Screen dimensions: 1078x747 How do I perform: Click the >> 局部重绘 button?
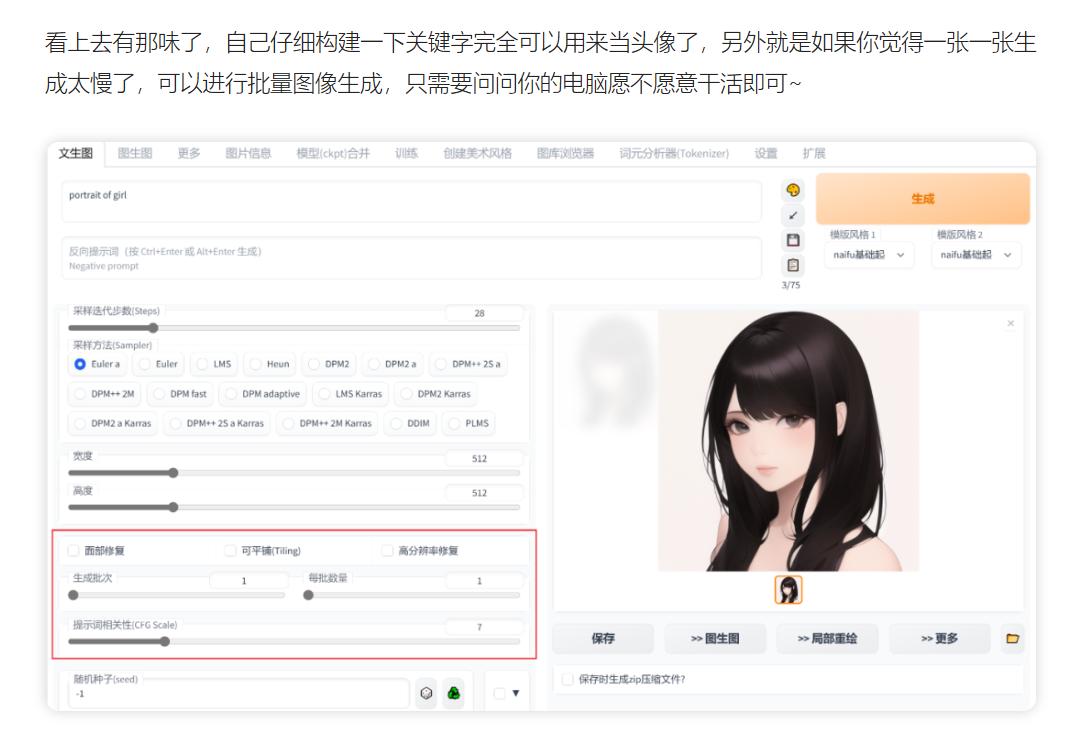tap(827, 638)
